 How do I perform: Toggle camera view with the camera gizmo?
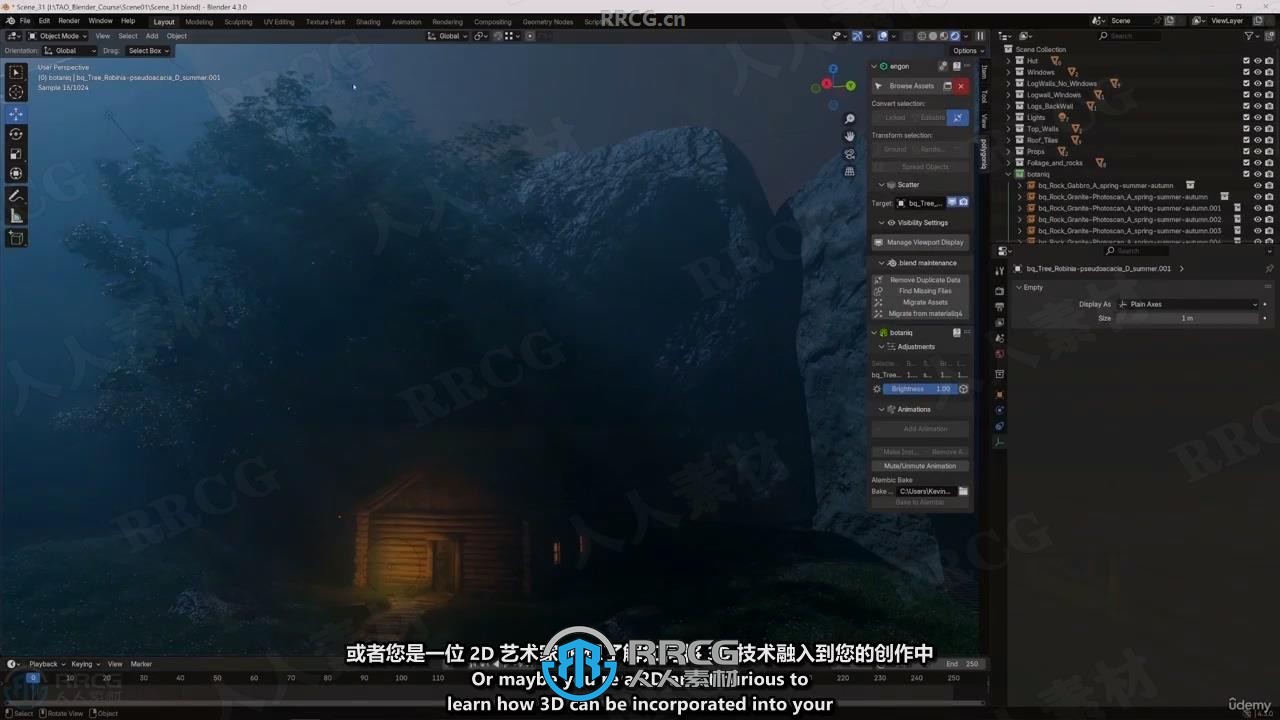(850, 154)
